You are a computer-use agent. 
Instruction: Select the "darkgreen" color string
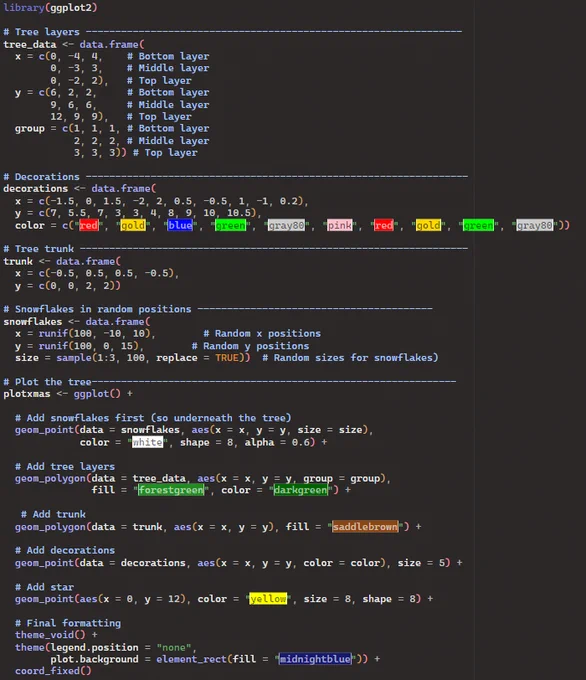(301, 490)
